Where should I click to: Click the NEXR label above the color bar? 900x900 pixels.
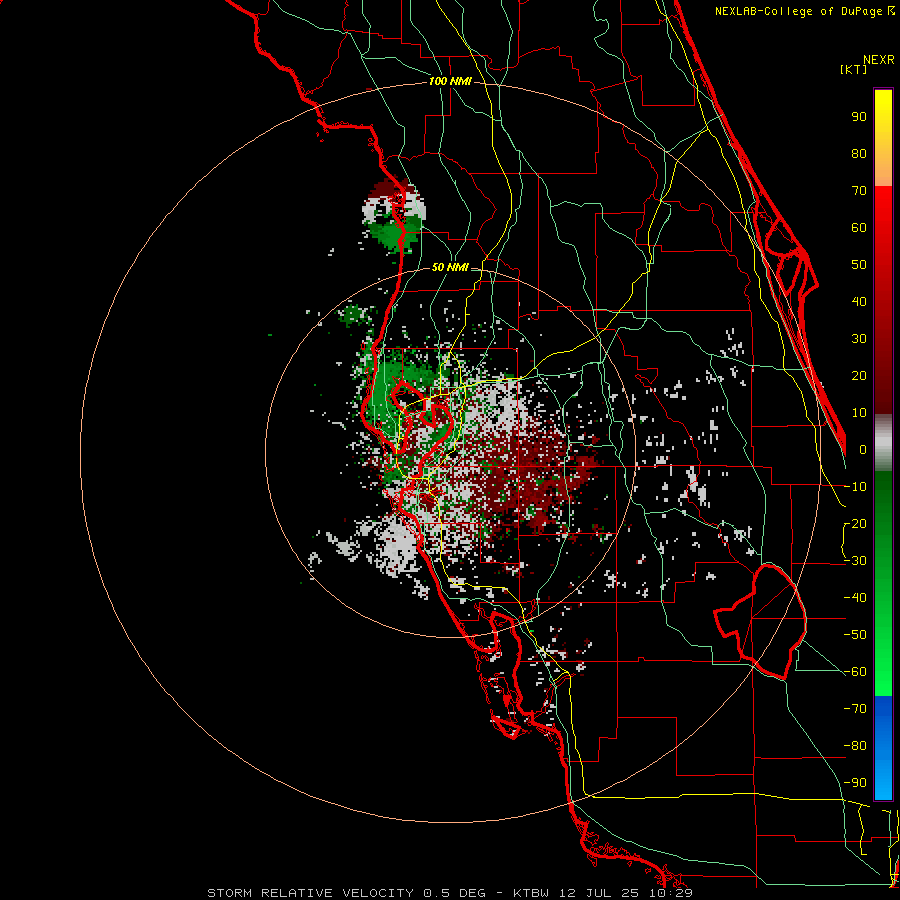pos(879,60)
